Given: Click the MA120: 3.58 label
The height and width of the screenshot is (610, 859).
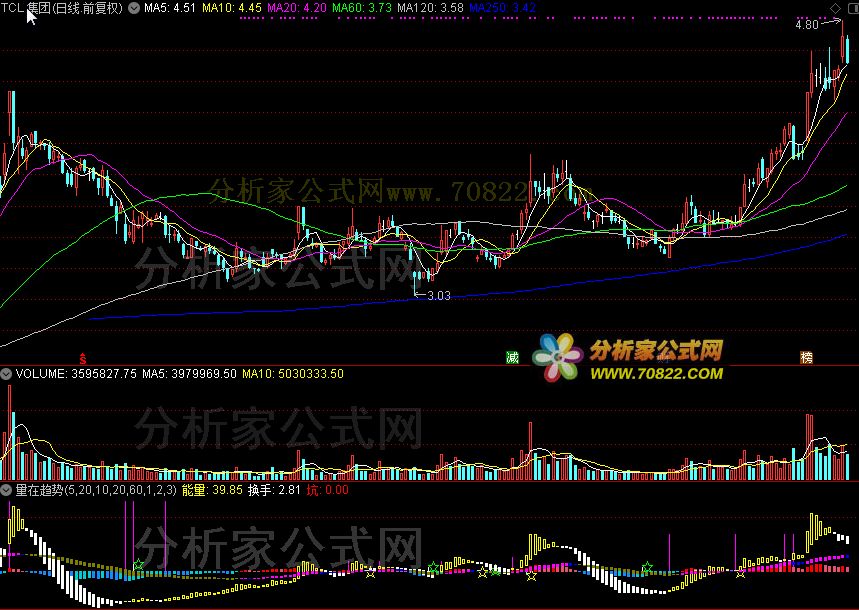Looking at the screenshot, I should pos(430,8).
